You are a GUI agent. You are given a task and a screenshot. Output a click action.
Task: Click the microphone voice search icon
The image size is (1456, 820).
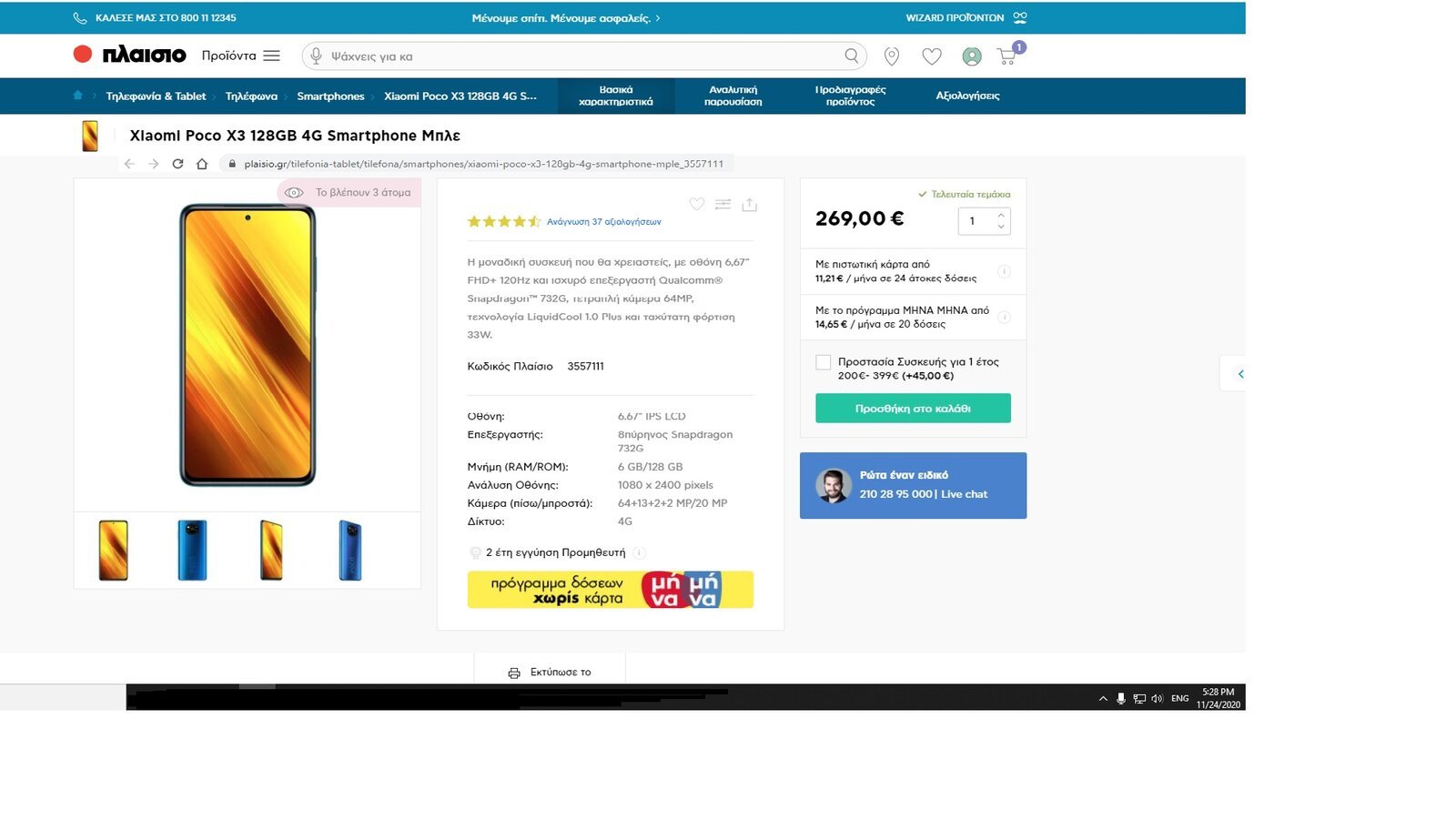point(316,56)
